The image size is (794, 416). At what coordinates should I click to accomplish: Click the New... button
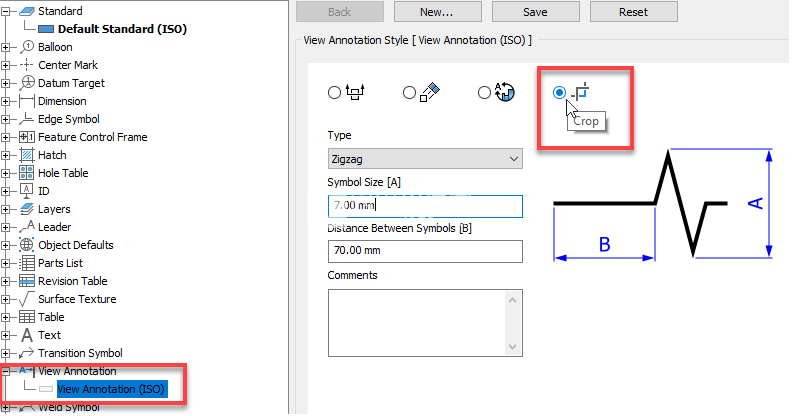coord(438,12)
